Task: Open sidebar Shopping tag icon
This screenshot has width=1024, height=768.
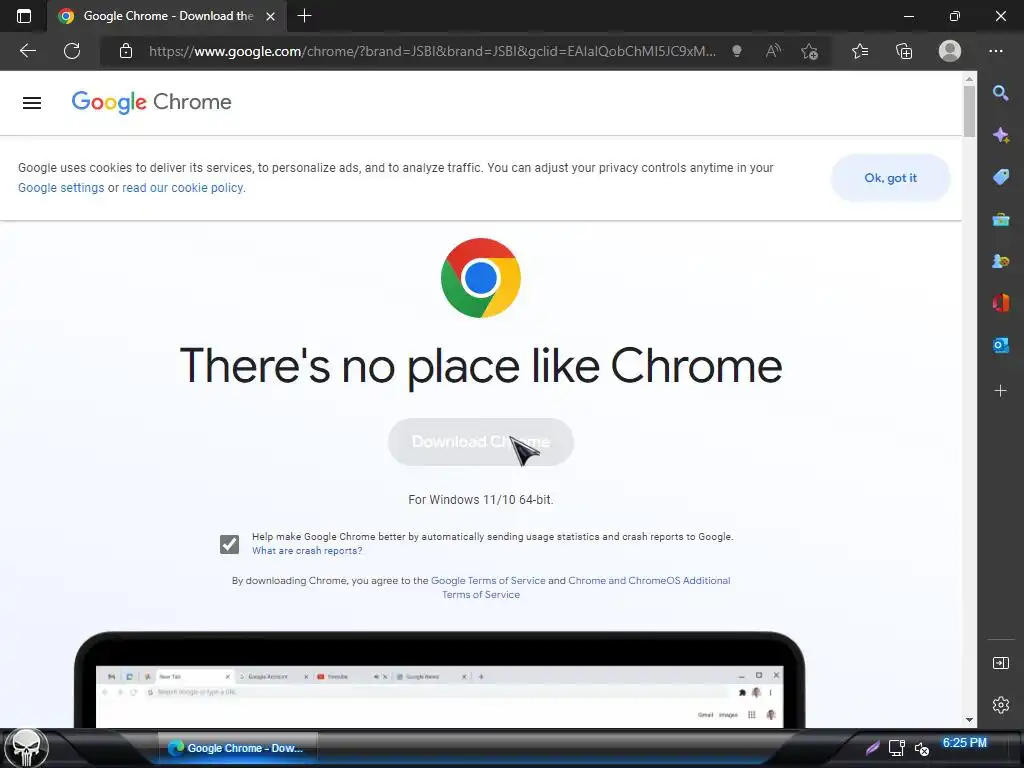Action: click(x=1000, y=177)
